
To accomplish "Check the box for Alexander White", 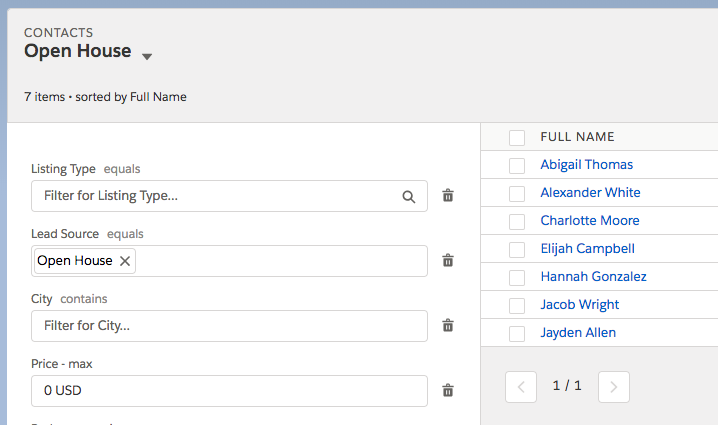I will (x=517, y=193).
